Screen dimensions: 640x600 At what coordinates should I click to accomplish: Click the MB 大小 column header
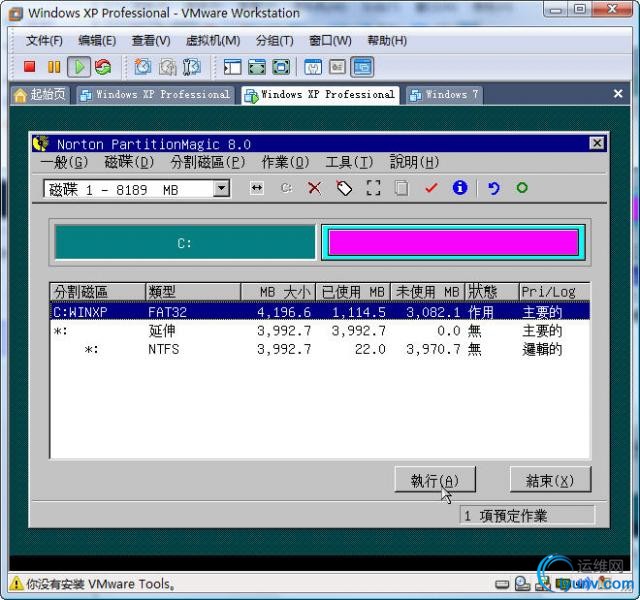click(278, 292)
